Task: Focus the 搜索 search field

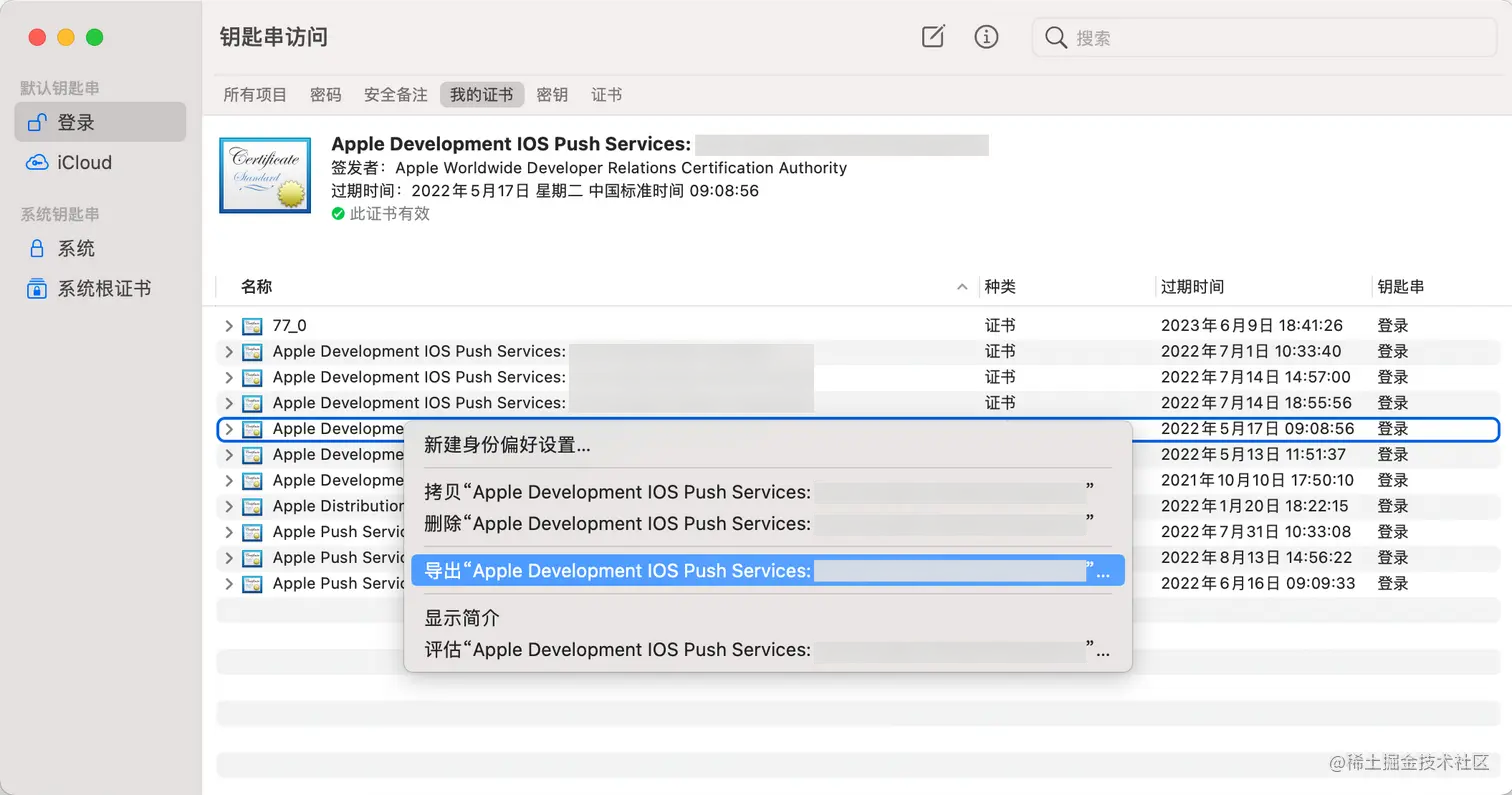Action: (x=1262, y=38)
